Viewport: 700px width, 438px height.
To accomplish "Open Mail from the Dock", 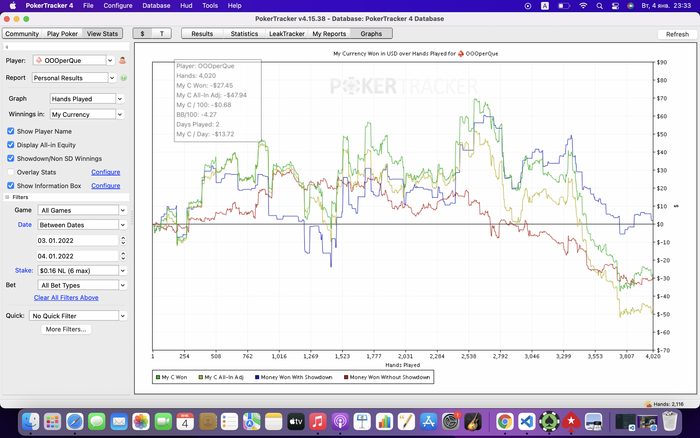I will pyautogui.click(x=119, y=421).
